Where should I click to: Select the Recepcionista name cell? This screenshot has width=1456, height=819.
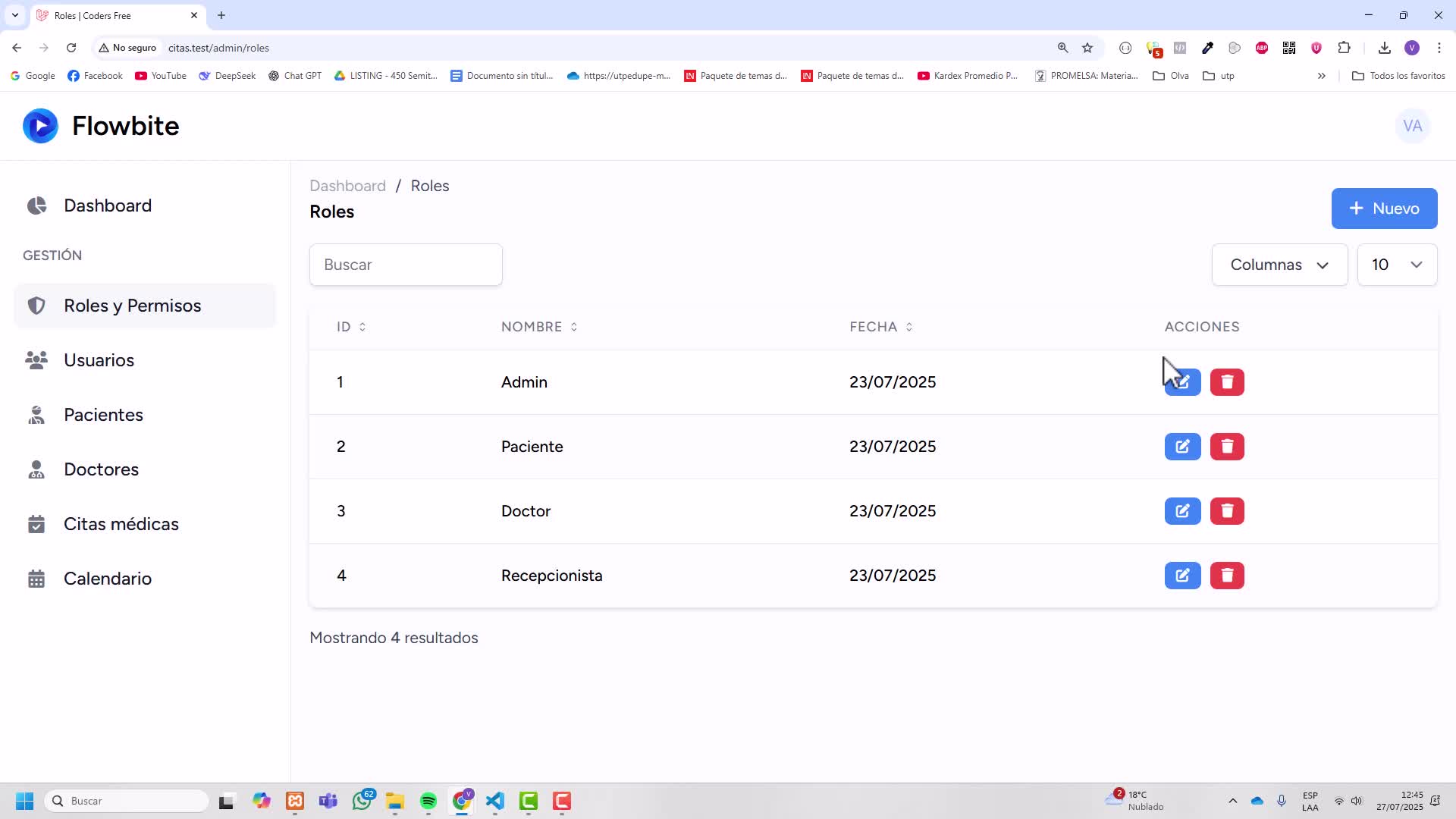[x=551, y=576]
